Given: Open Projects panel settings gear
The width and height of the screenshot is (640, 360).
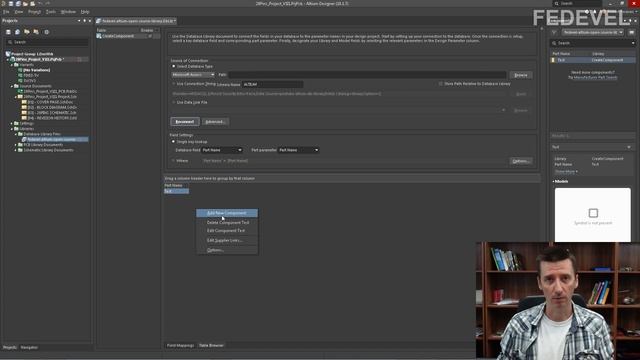Looking at the screenshot, I should click(47, 32).
